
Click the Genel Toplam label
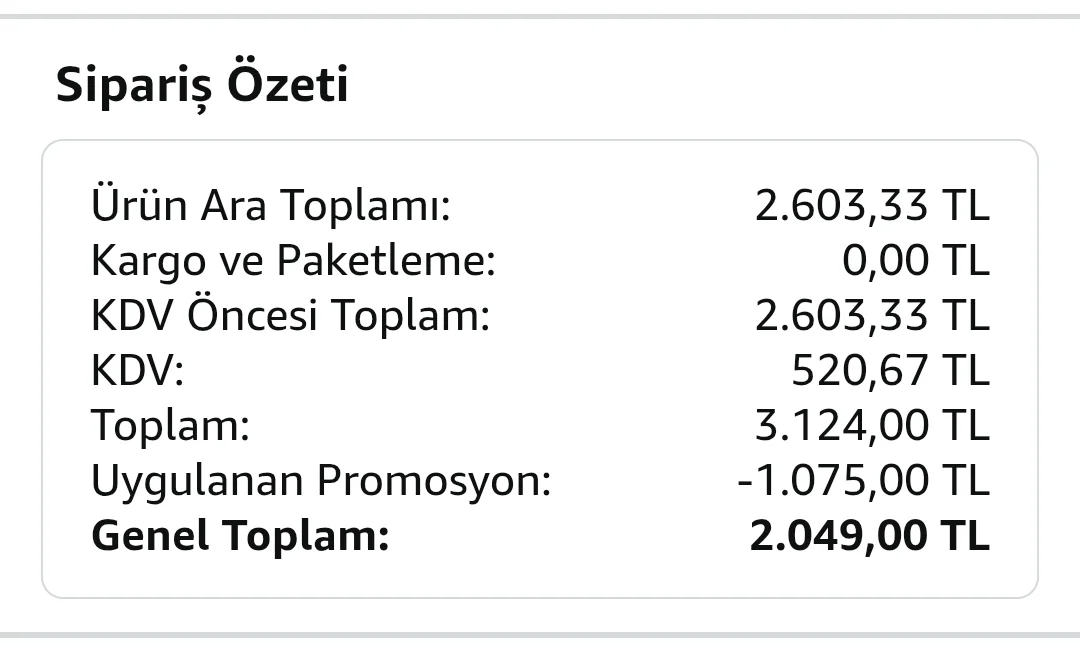point(239,537)
